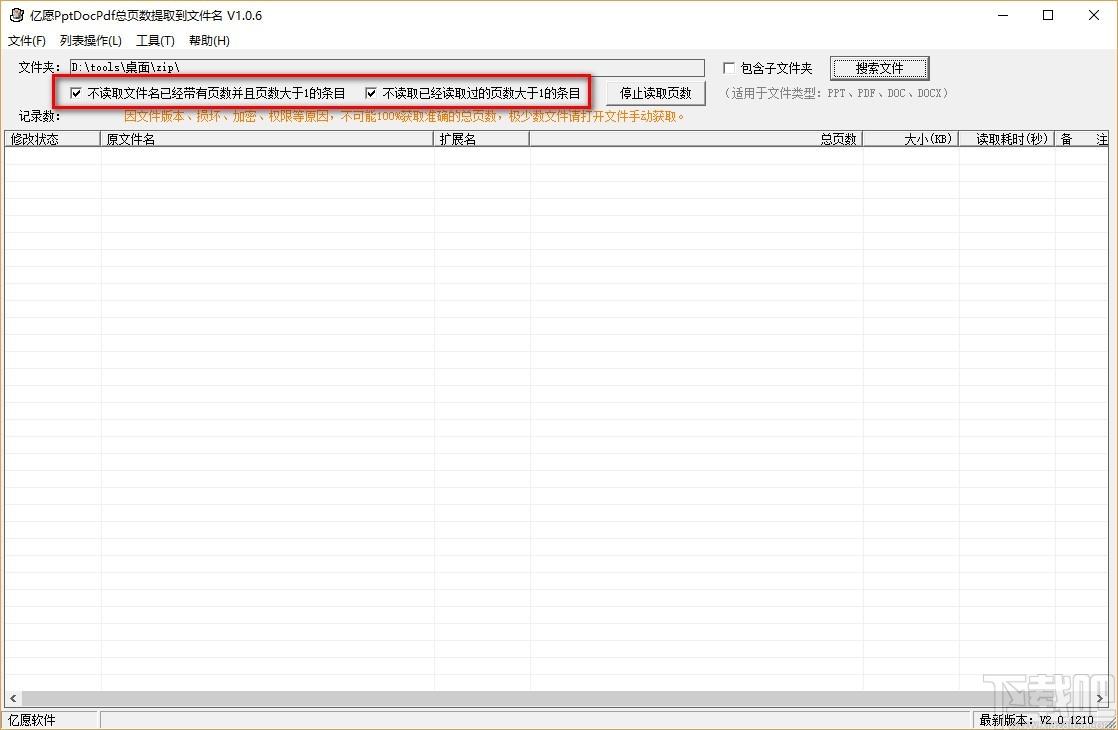
Task: Close the application window
Action: click(x=1094, y=15)
